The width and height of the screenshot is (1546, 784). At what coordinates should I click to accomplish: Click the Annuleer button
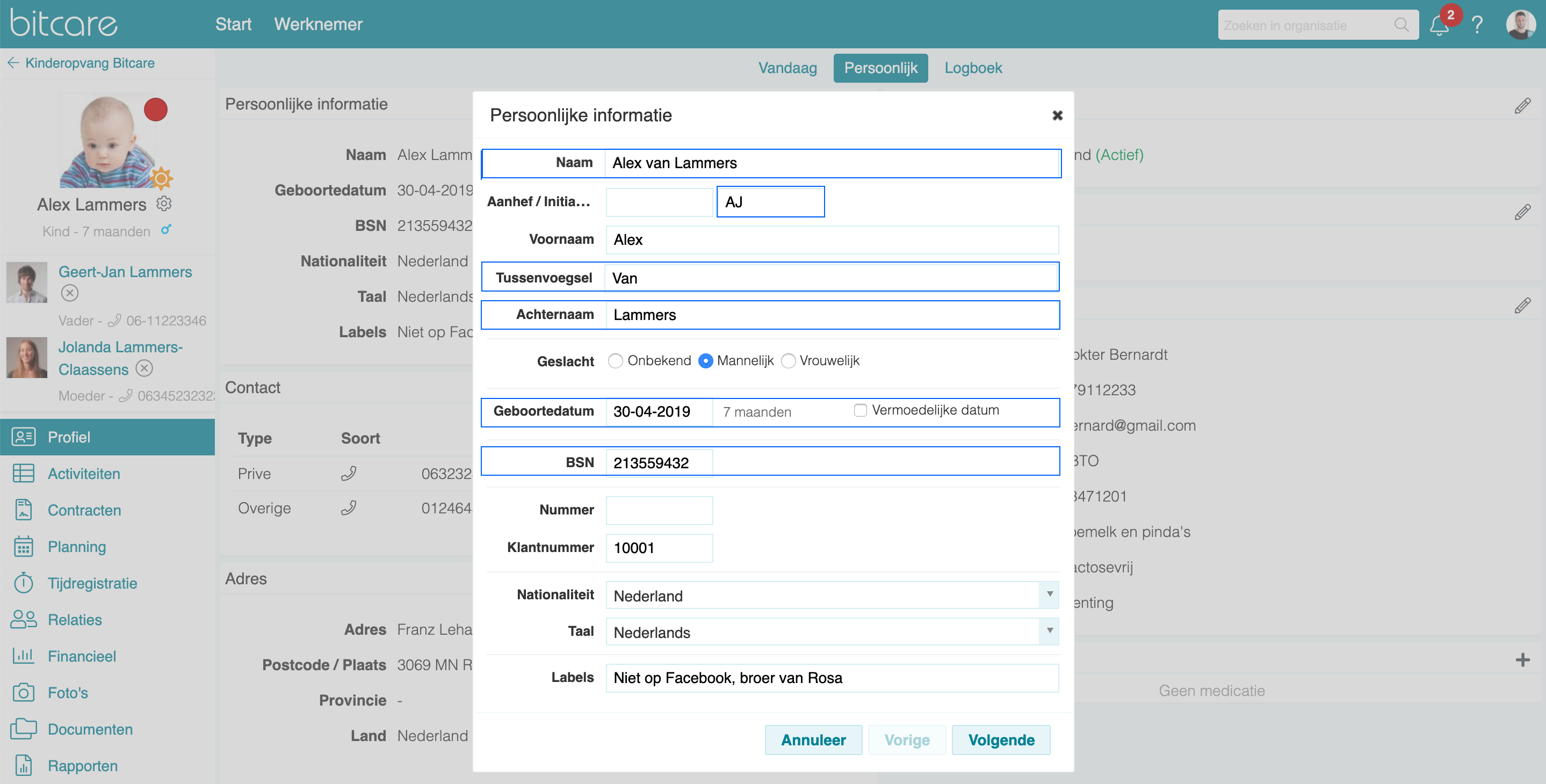[x=813, y=739]
